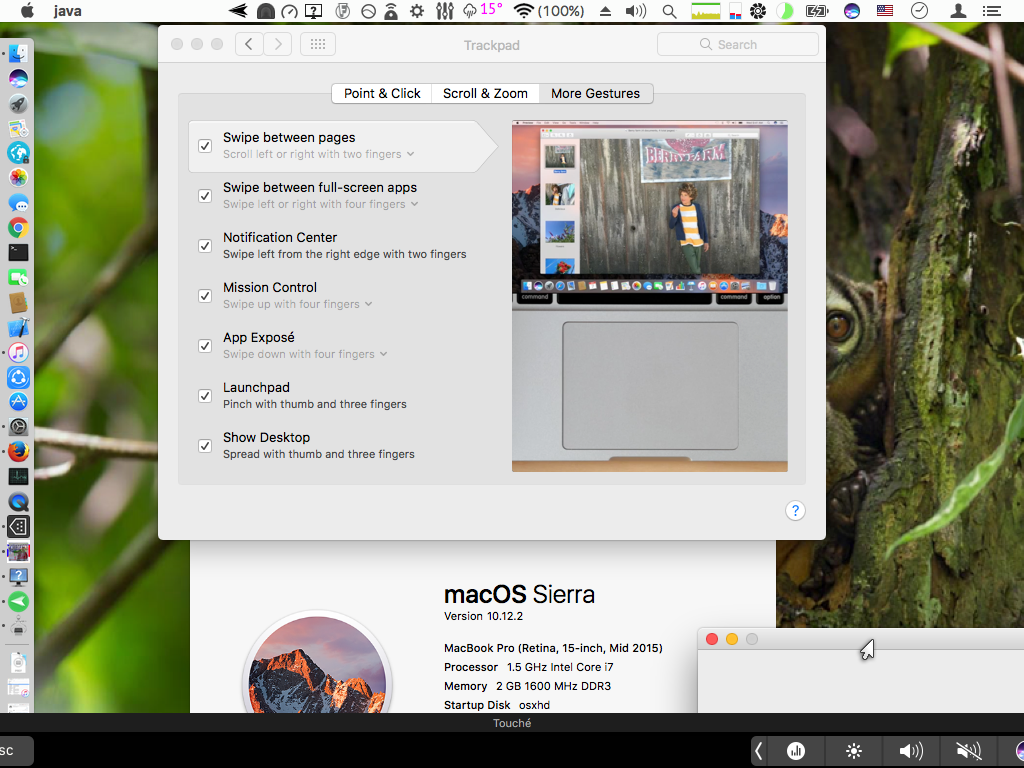This screenshot has width=1024, height=768.
Task: Uncheck Swipe between pages checkbox
Action: point(205,146)
